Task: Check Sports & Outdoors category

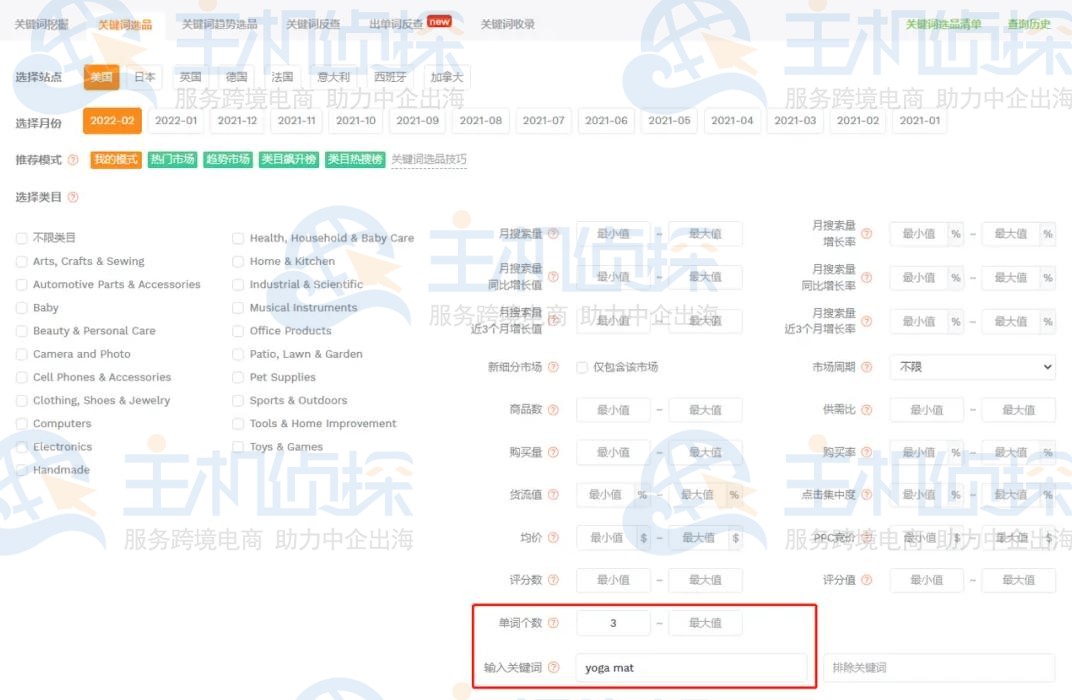Action: [x=238, y=401]
